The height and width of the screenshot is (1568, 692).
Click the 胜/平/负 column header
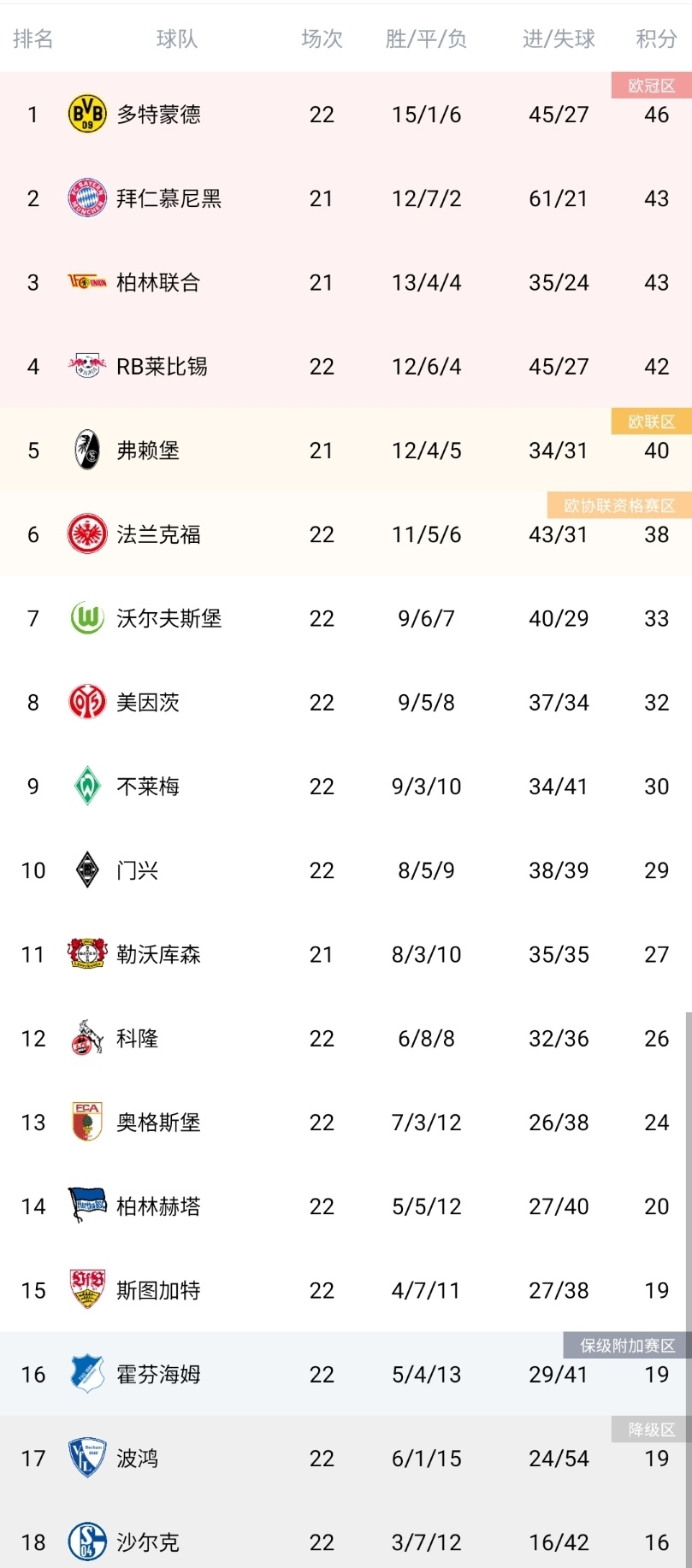pyautogui.click(x=425, y=38)
